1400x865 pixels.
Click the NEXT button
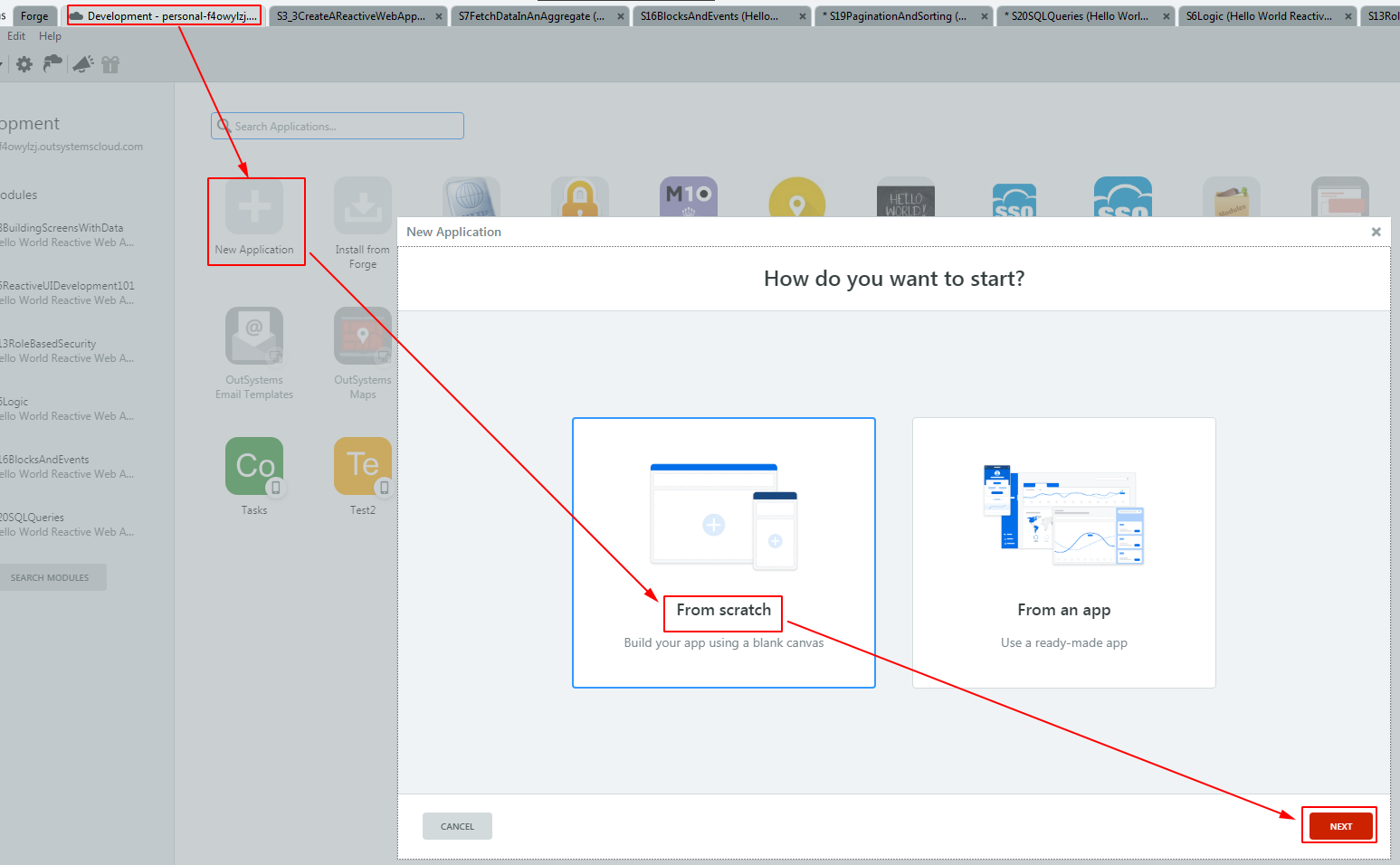1339,825
